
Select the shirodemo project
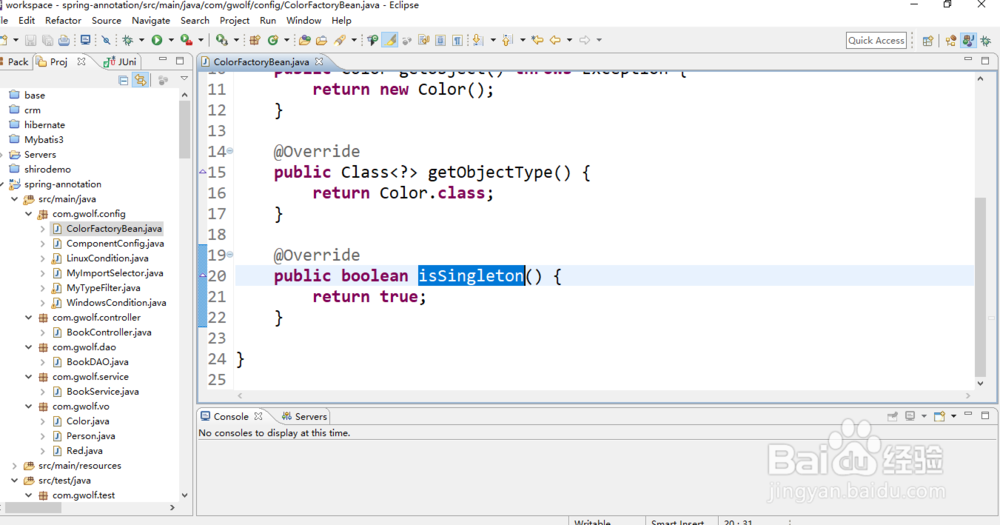click(47, 169)
